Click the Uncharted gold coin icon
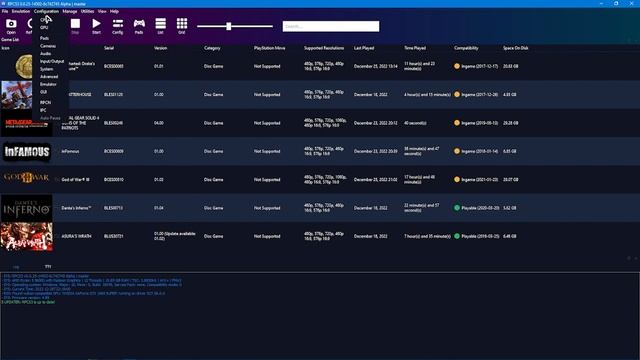The width and height of the screenshot is (640, 360). tap(24, 66)
